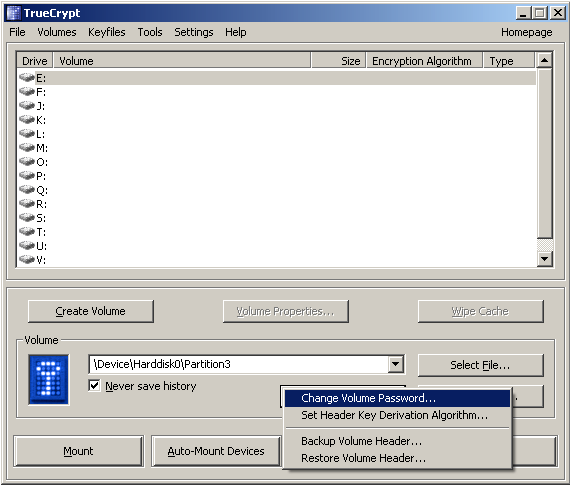Click the Select File button
Viewport: 571px width, 485px height.
pos(481,365)
